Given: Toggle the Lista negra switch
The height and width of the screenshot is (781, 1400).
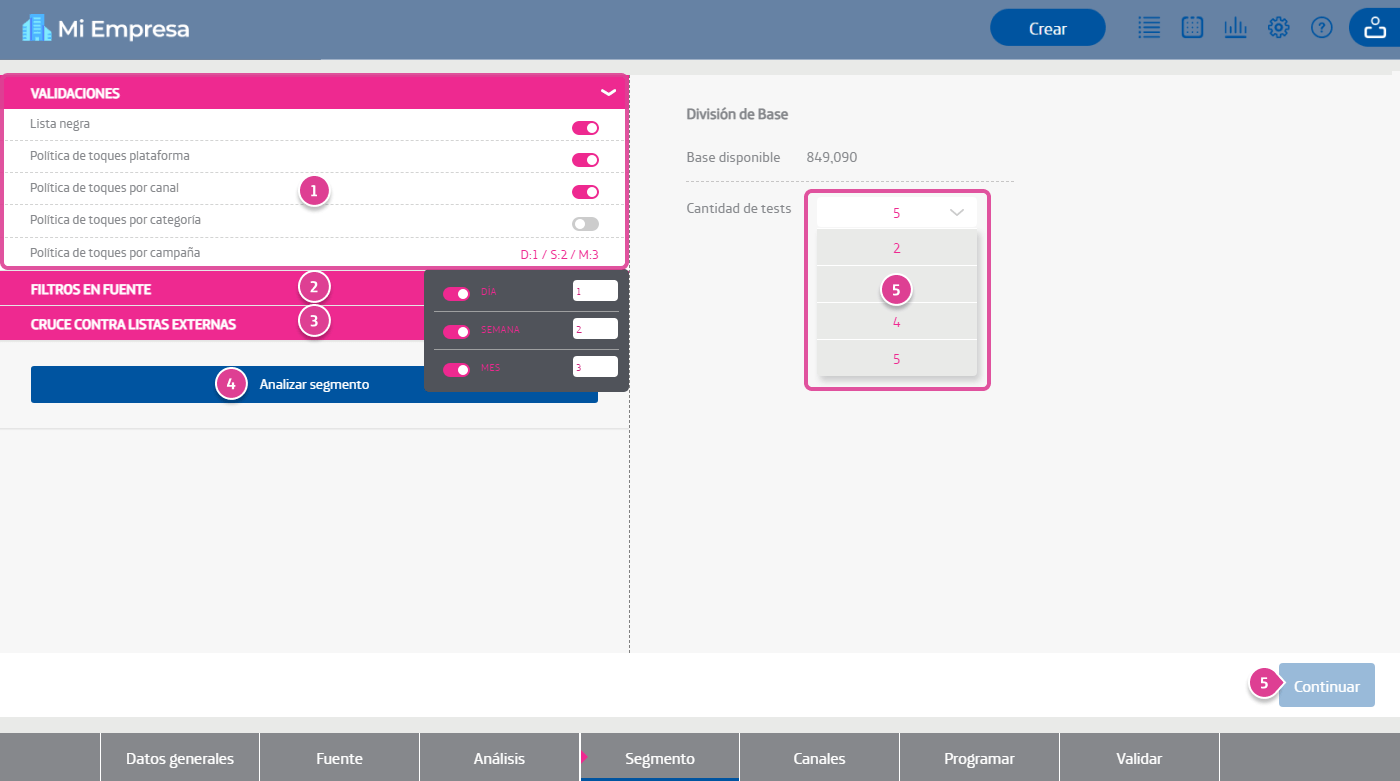Looking at the screenshot, I should click(x=585, y=128).
